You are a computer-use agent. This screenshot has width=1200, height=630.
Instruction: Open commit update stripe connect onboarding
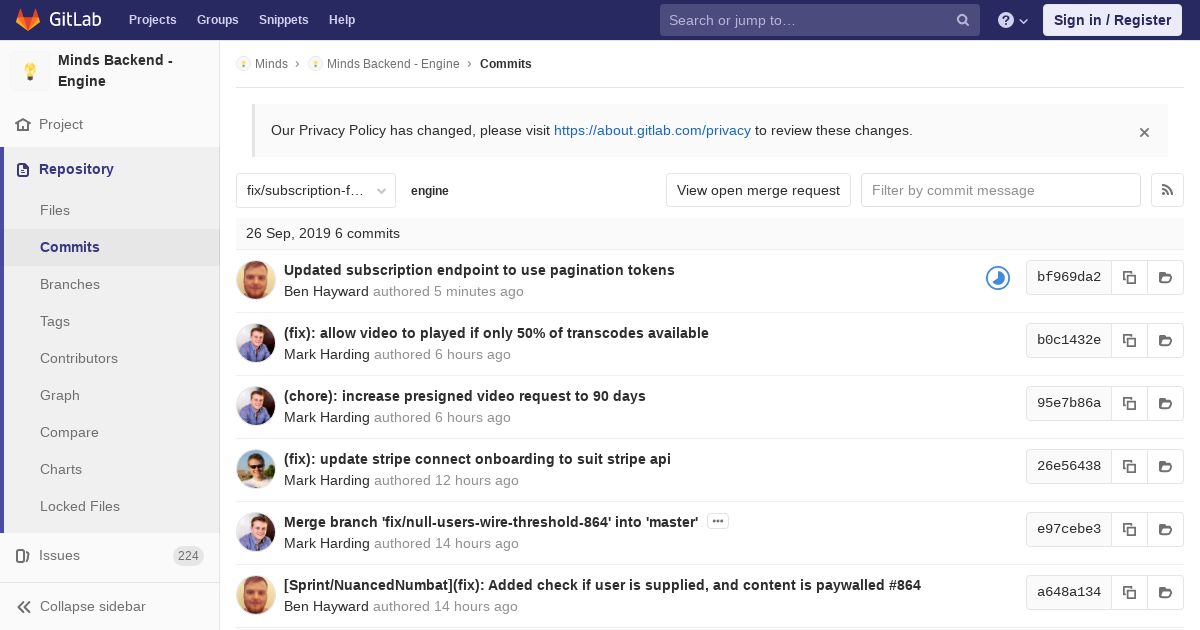477,459
